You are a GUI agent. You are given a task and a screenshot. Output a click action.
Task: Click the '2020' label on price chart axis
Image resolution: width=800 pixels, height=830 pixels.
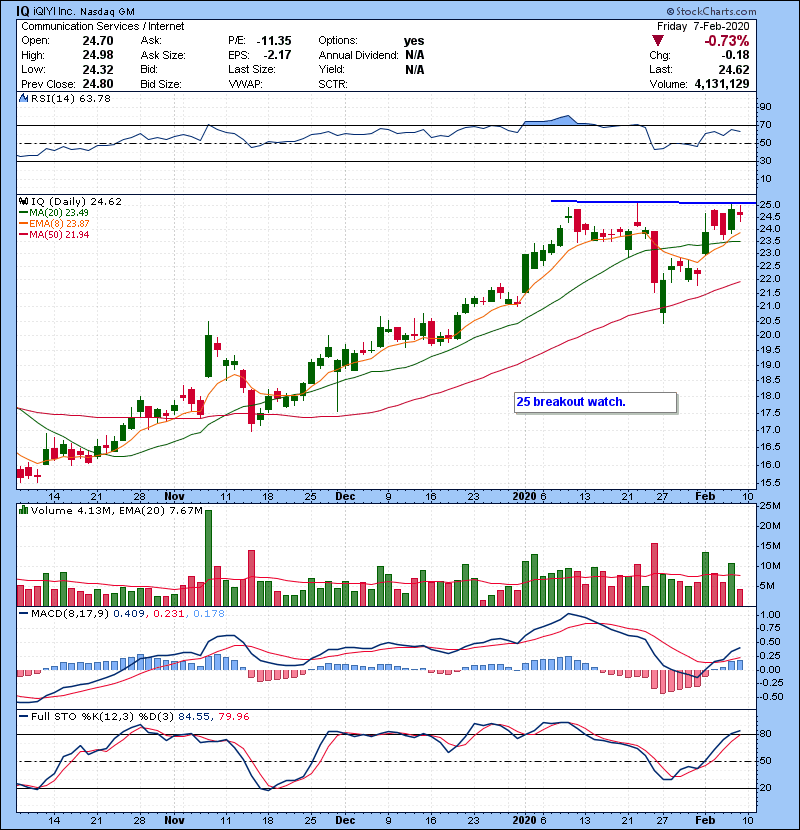525,497
